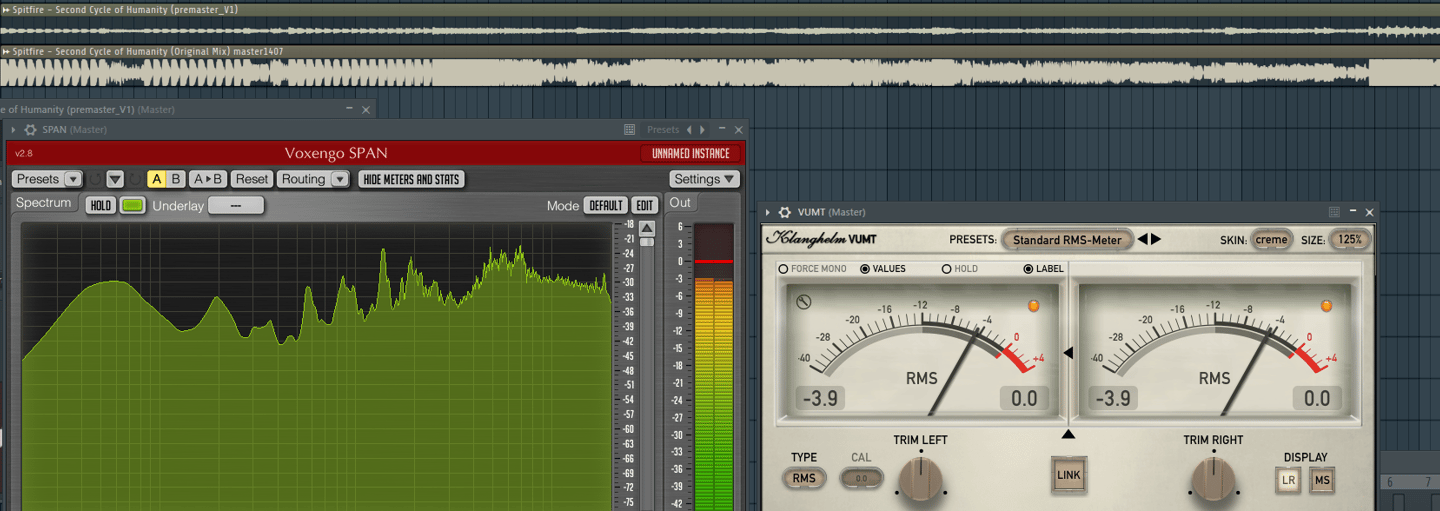Viewport: 1440px width, 511px height.
Task: Click the spectrum range scrollbar handle
Action: 647,241
